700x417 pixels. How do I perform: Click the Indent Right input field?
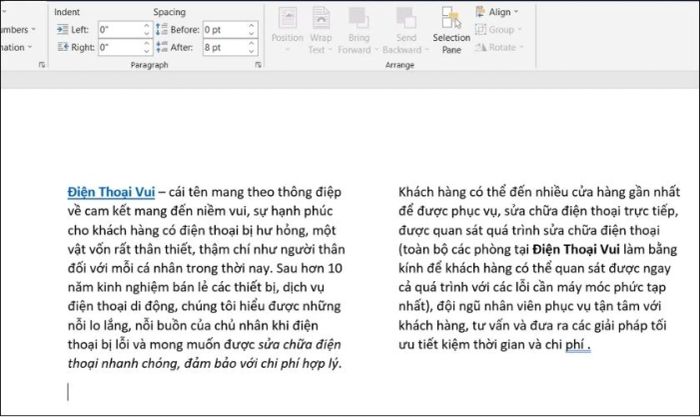pyautogui.click(x=120, y=47)
